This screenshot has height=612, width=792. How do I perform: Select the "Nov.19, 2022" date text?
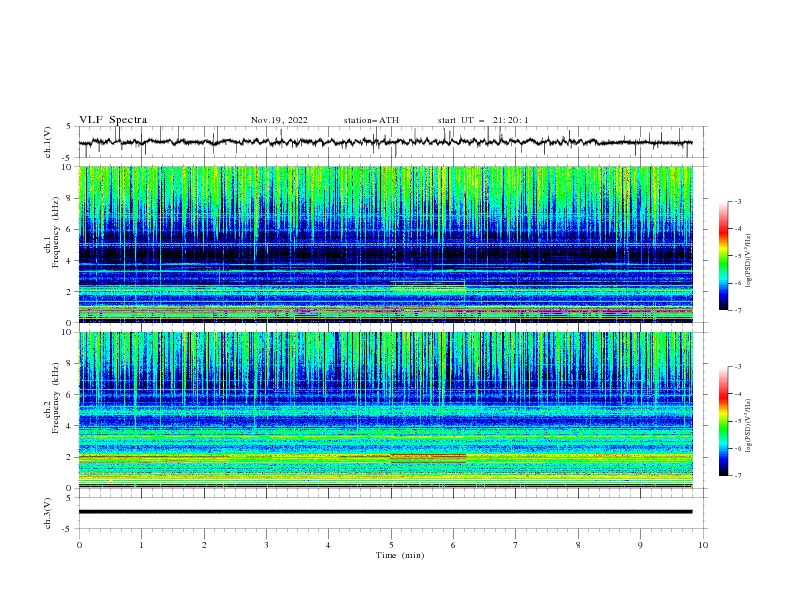[279, 120]
